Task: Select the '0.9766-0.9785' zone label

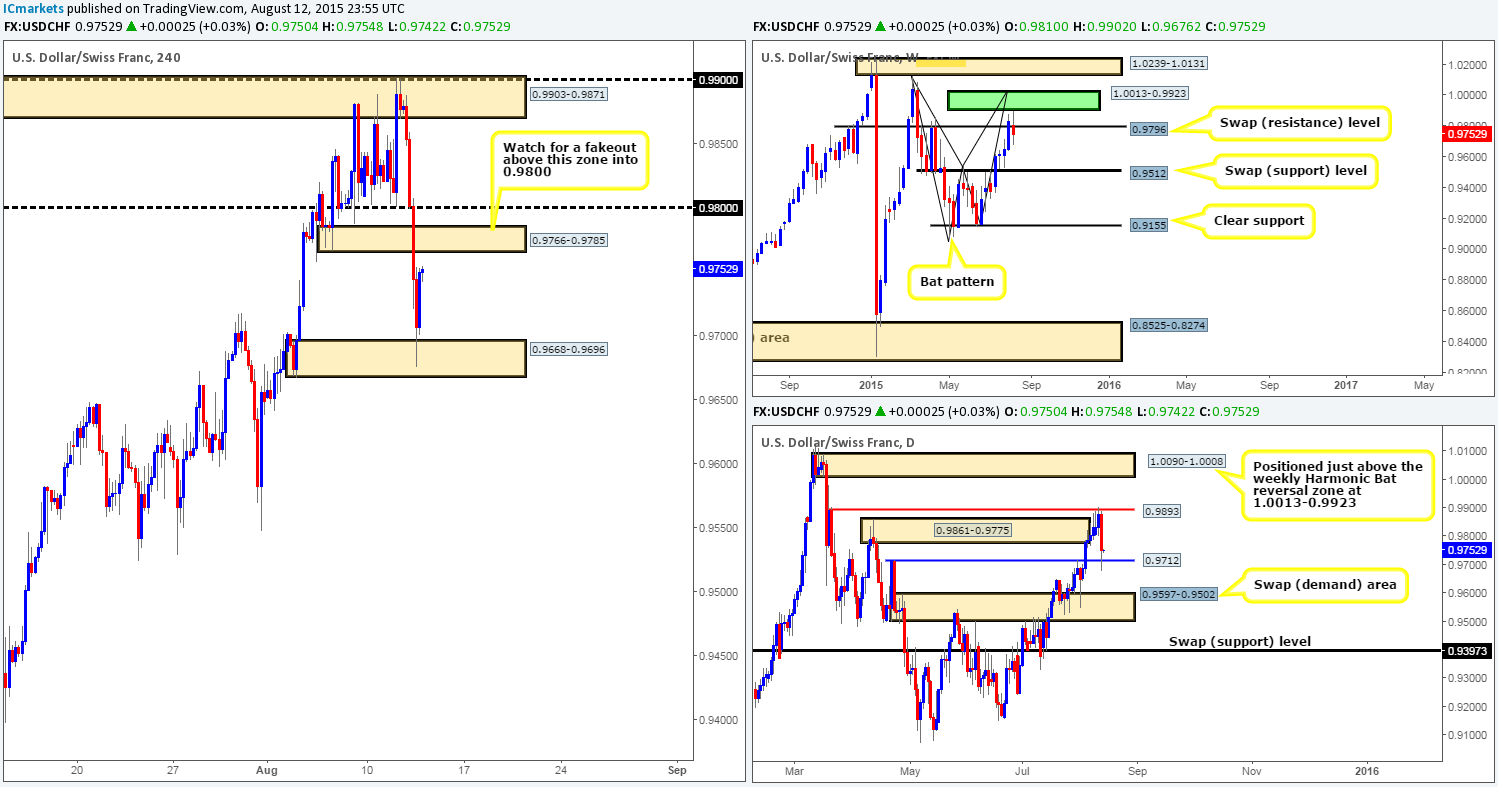Action: click(x=569, y=241)
